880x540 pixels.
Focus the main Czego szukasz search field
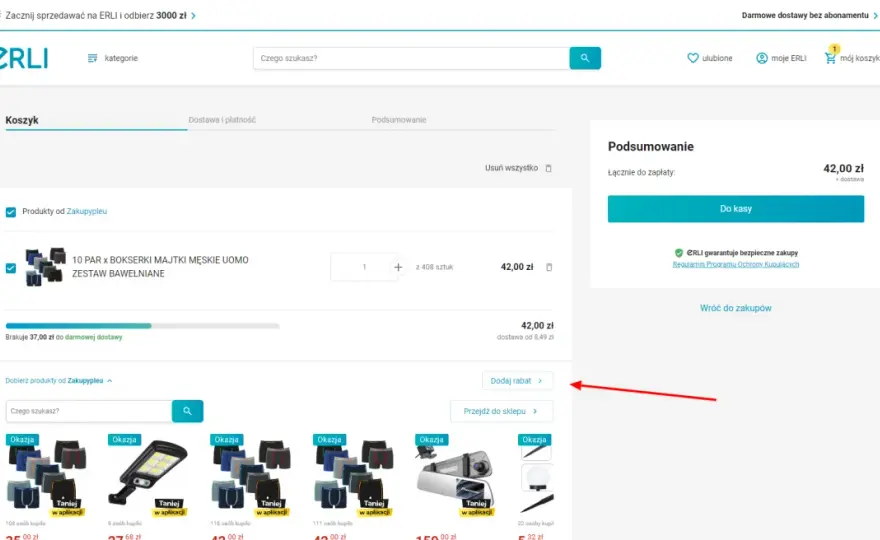(411, 58)
